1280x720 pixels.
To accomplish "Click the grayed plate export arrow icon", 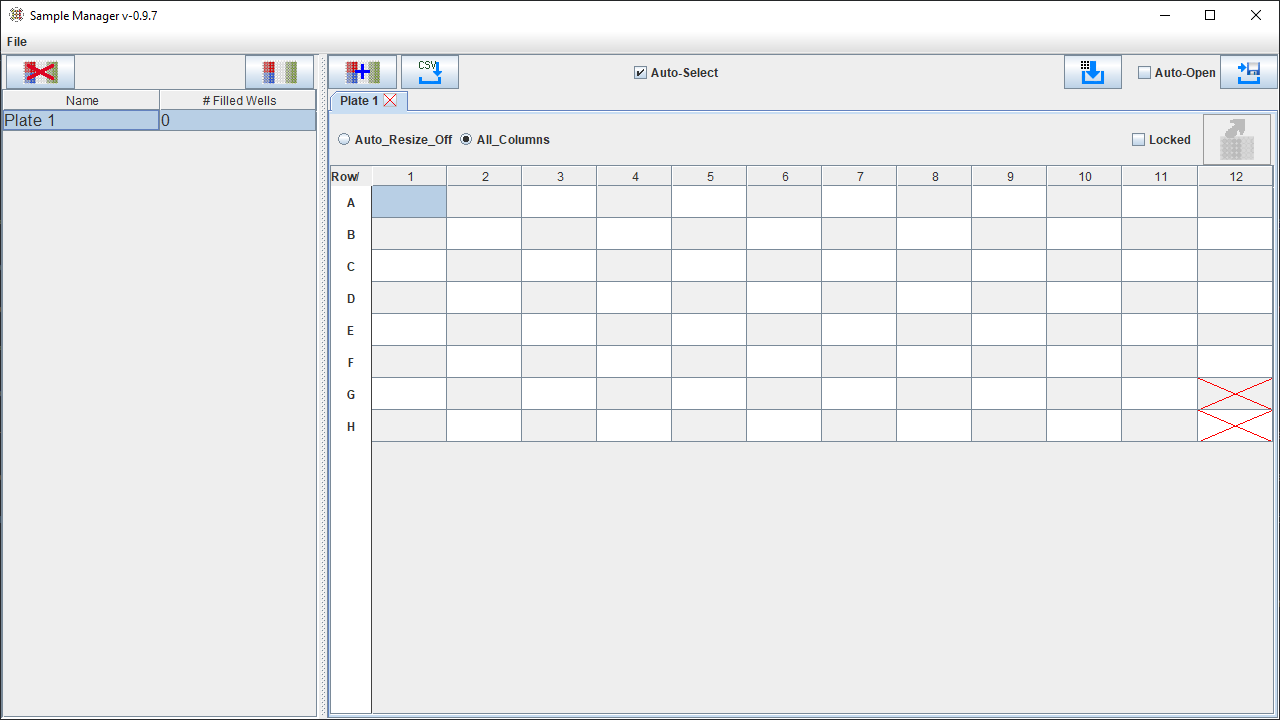I will coord(1237,139).
